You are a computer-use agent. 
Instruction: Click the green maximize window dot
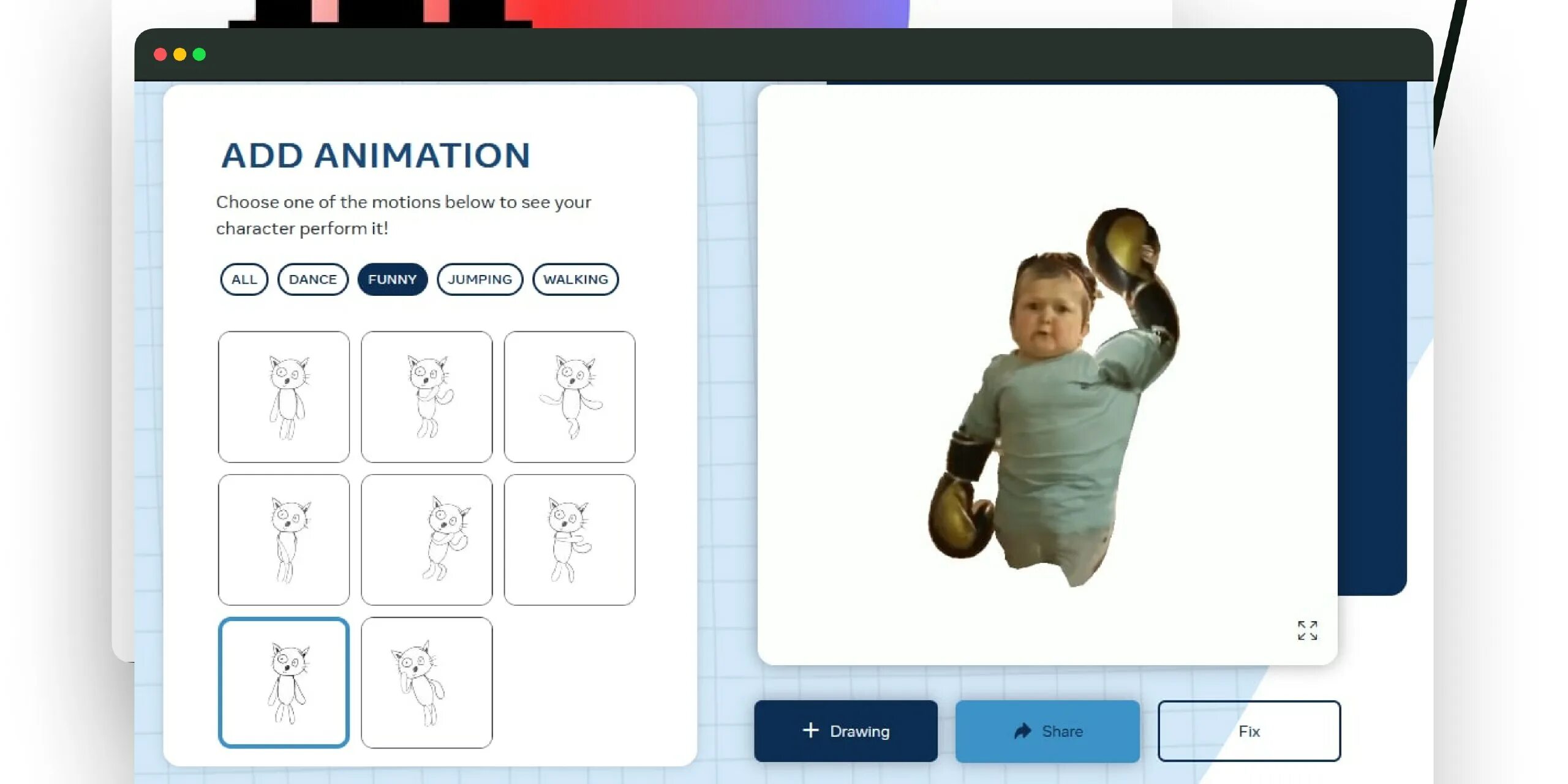(x=199, y=55)
